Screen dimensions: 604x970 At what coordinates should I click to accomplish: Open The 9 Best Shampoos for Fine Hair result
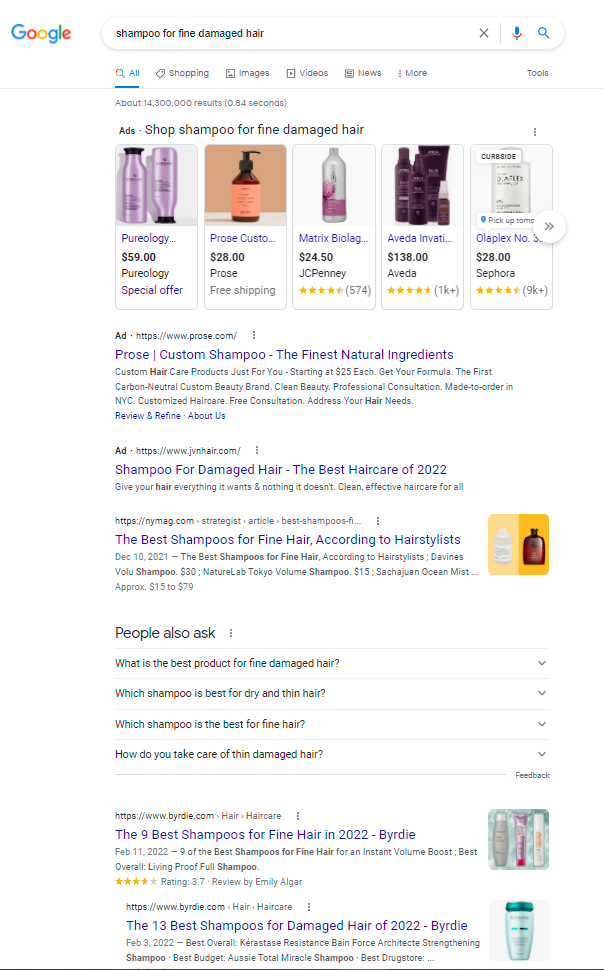coord(265,835)
